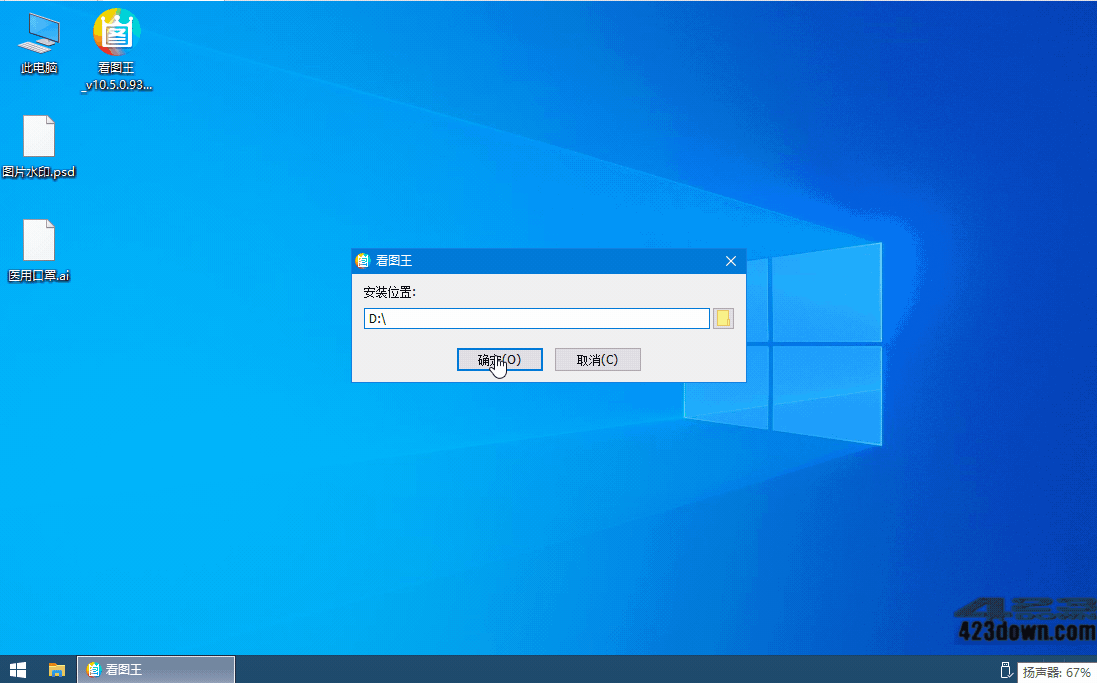Screen dimensions: 1097x683
Task: Click the 看图王 dialog title bar
Action: point(550,261)
